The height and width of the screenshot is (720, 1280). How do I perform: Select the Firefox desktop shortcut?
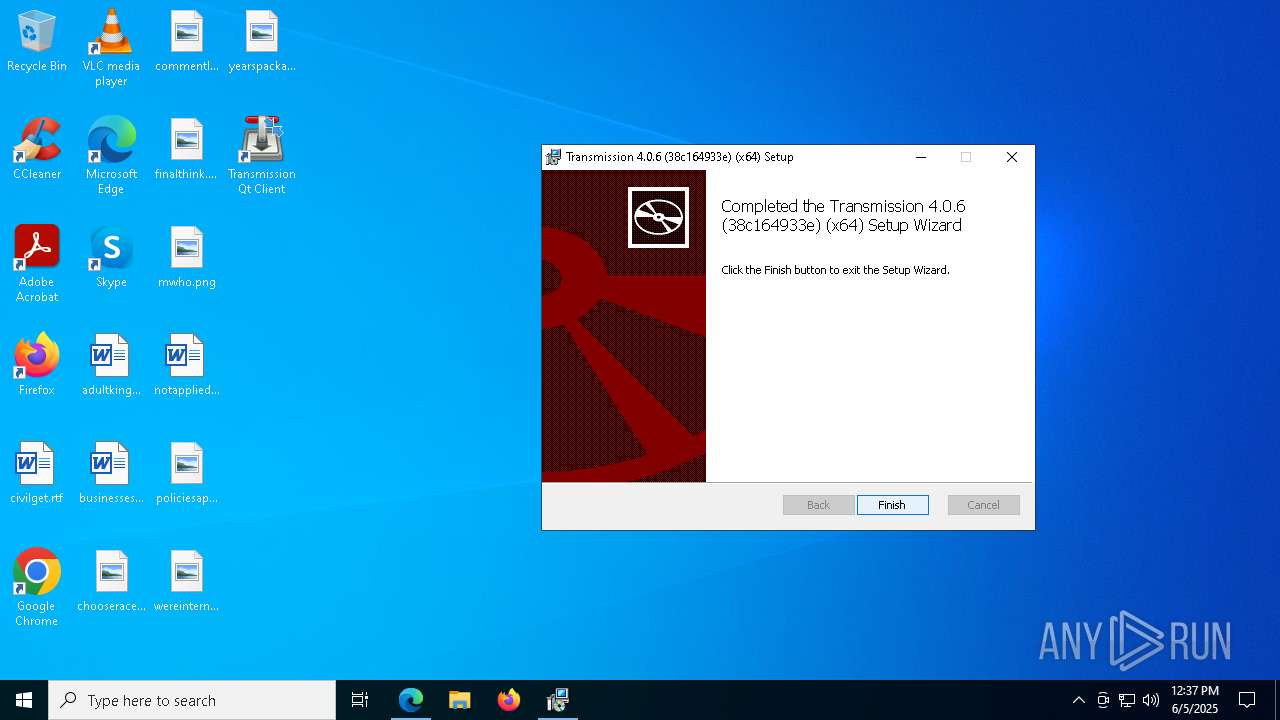click(37, 366)
